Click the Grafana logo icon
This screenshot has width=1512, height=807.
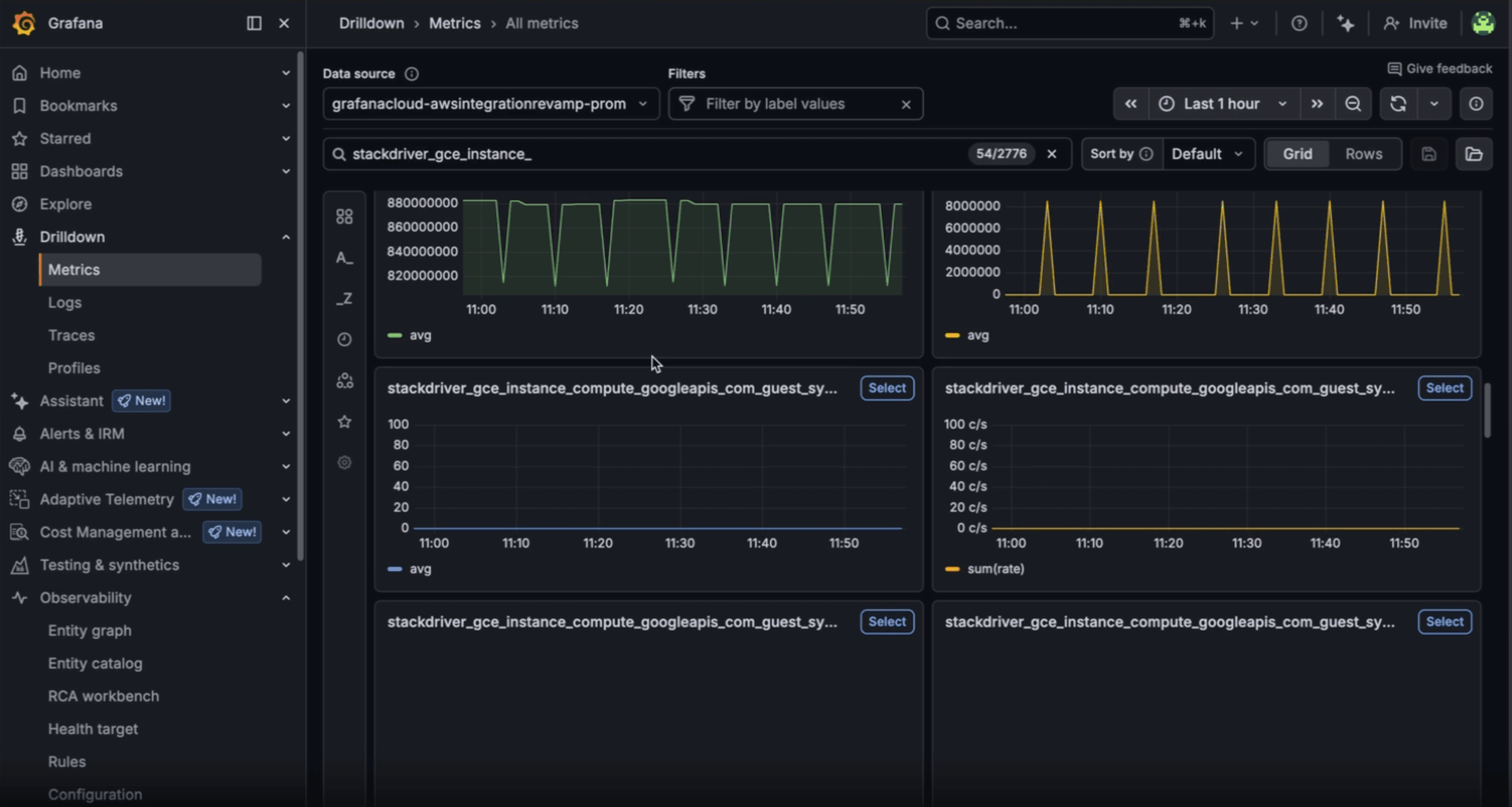click(24, 24)
